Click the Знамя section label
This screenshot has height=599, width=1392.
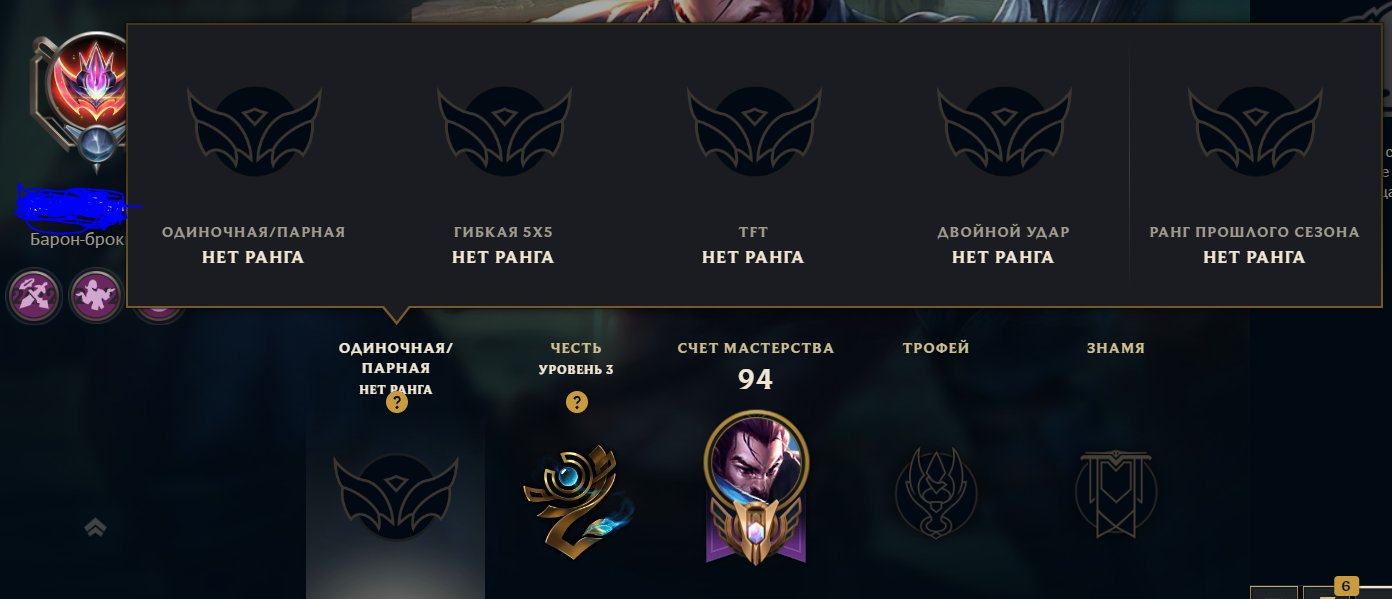[x=1116, y=348]
